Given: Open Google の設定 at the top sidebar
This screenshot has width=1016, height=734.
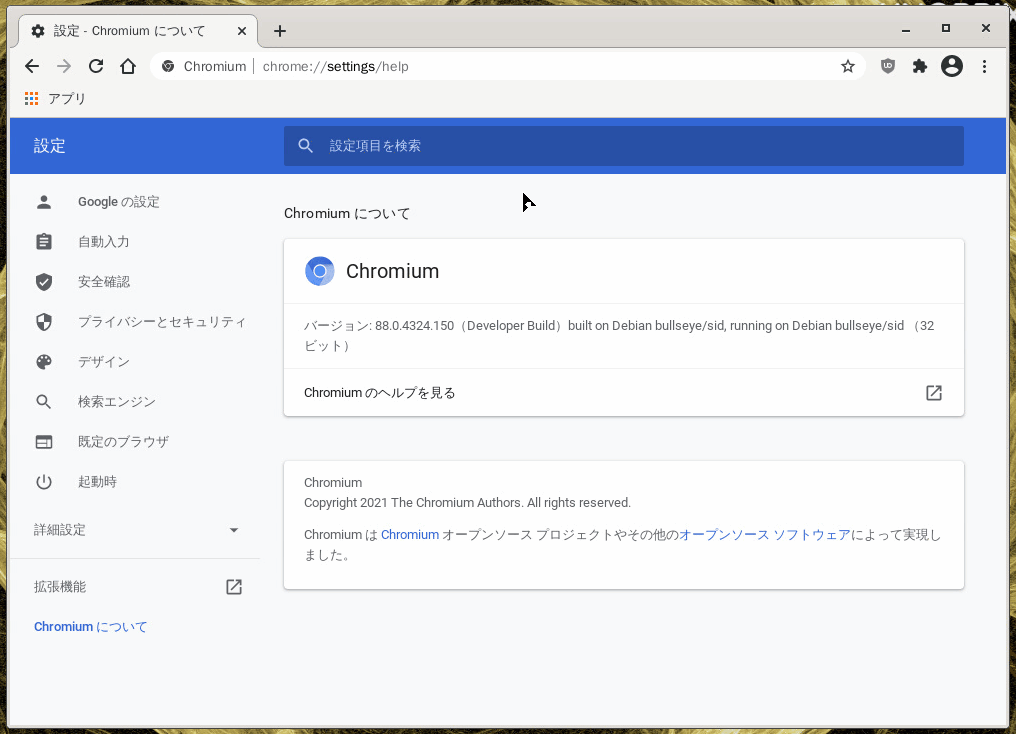Looking at the screenshot, I should pos(117,201).
